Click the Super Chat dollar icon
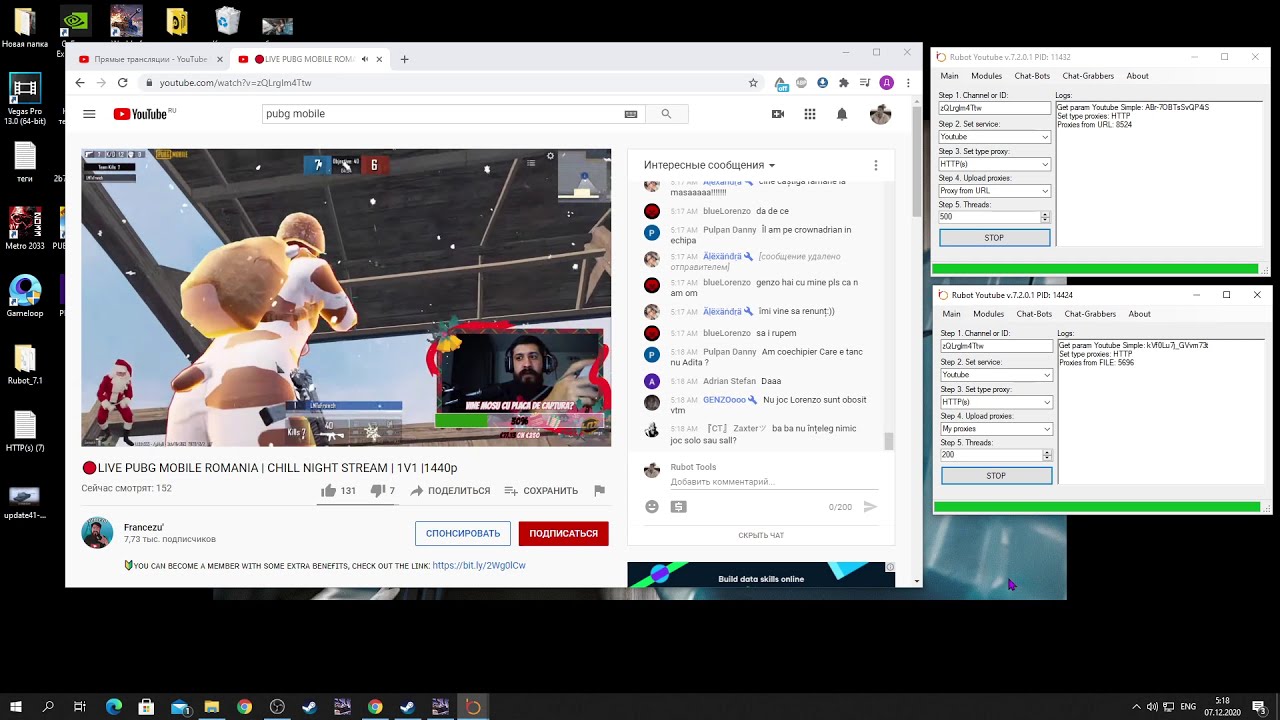This screenshot has width=1280, height=720. coord(679,507)
